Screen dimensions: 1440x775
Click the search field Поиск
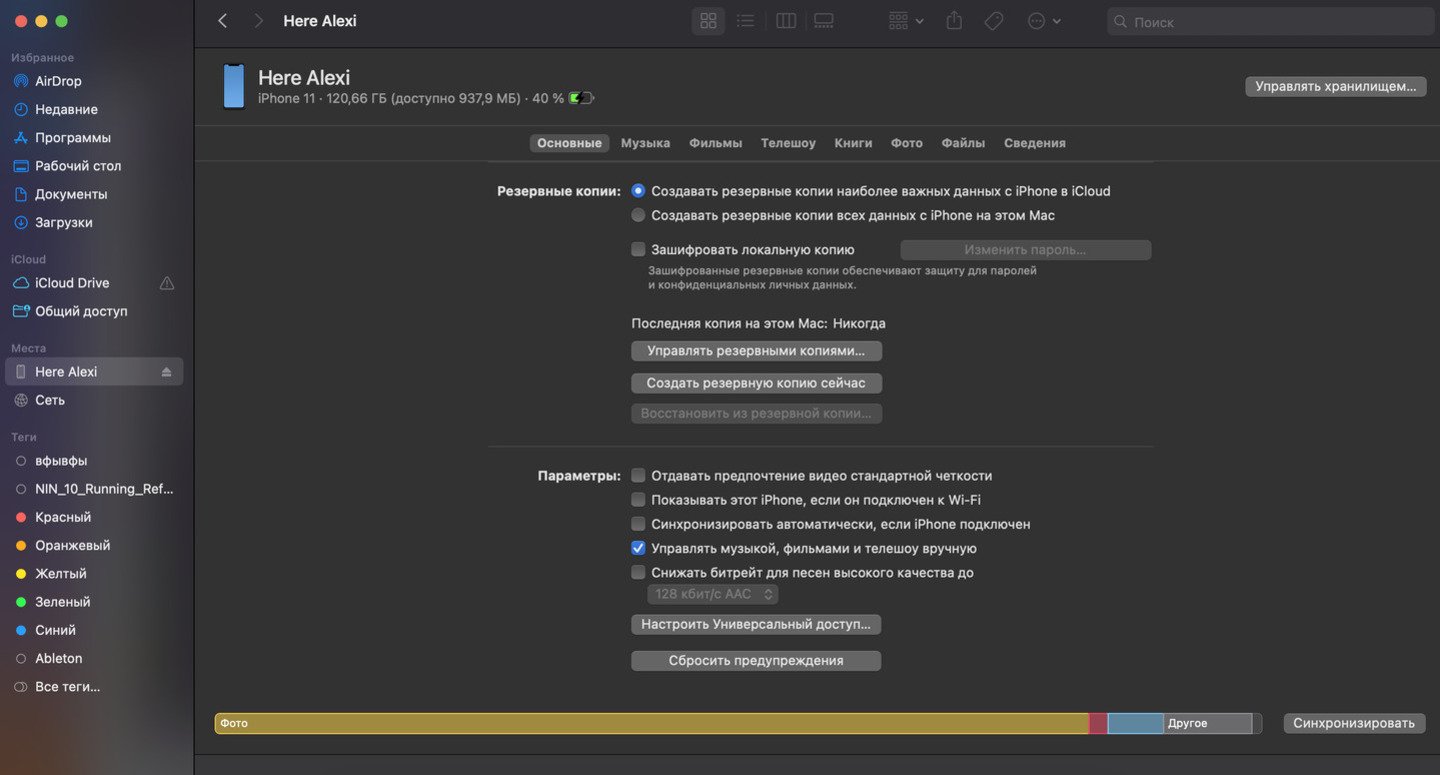[x=1270, y=21]
